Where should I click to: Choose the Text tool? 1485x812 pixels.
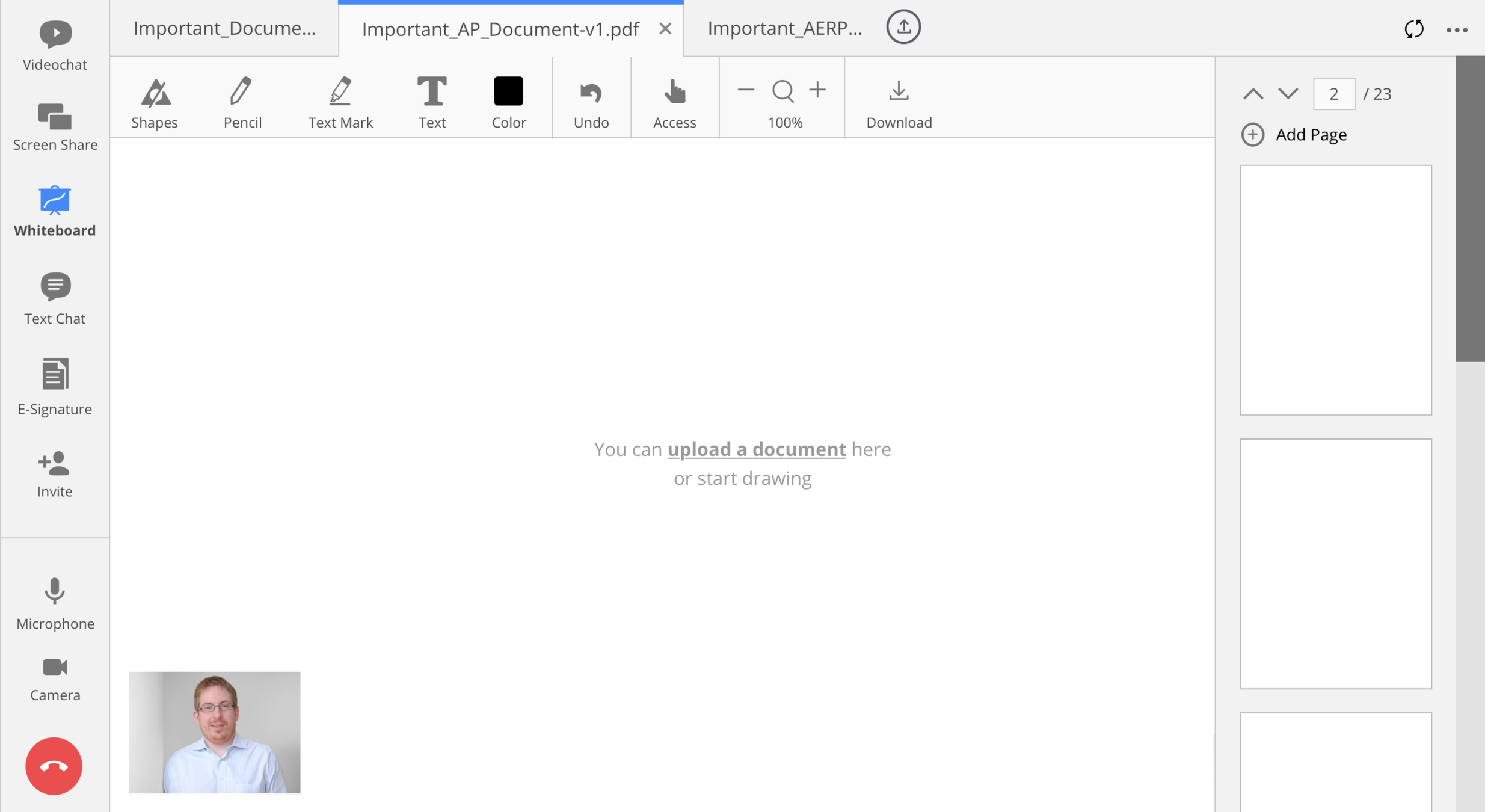(432, 103)
